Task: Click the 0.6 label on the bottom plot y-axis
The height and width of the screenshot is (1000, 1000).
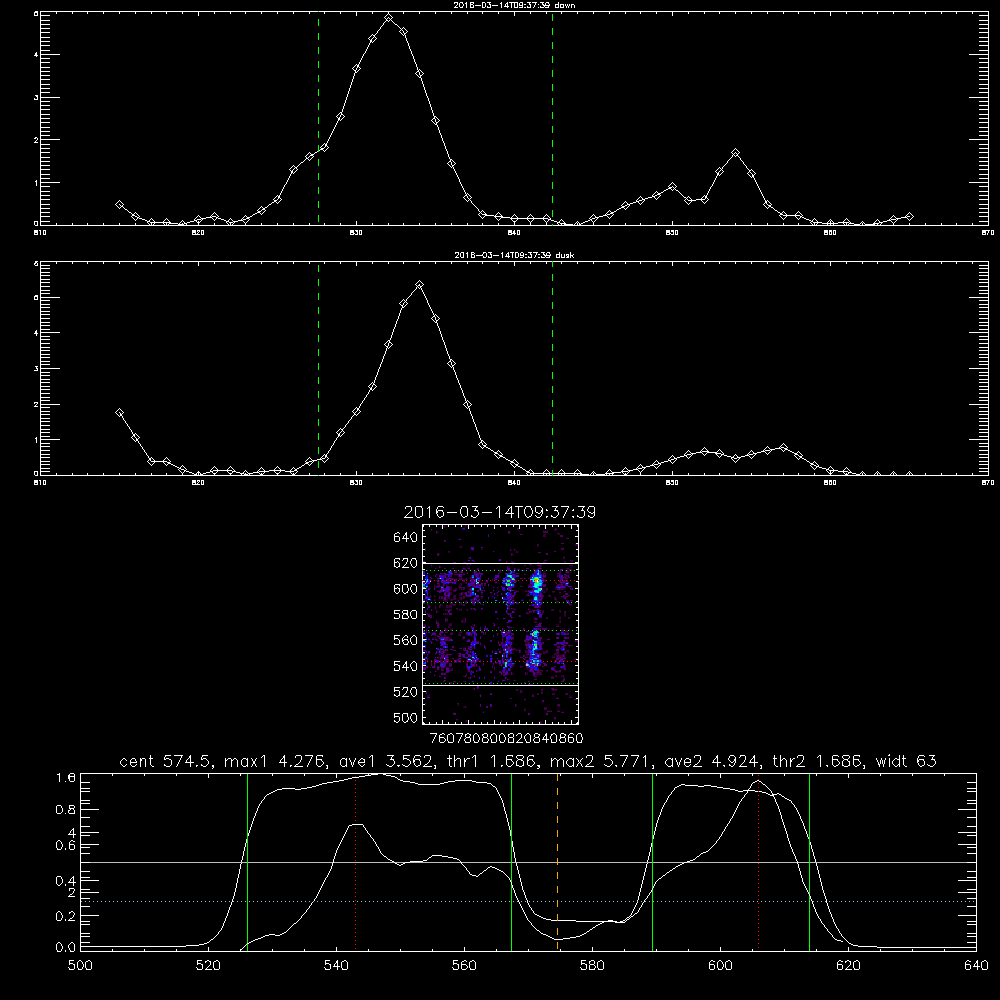Action: click(66, 846)
